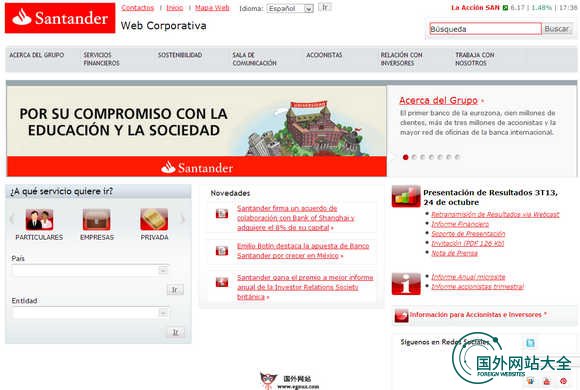The width and height of the screenshot is (580, 390).
Task: Open the Relación con Inversores menu
Action: tap(401, 59)
